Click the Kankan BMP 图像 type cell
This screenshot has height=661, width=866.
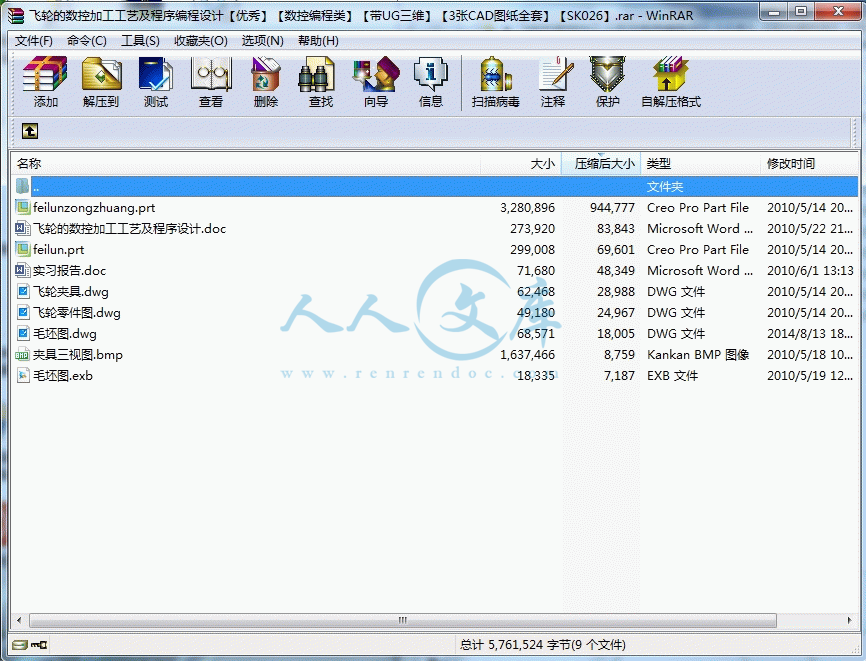click(x=698, y=355)
